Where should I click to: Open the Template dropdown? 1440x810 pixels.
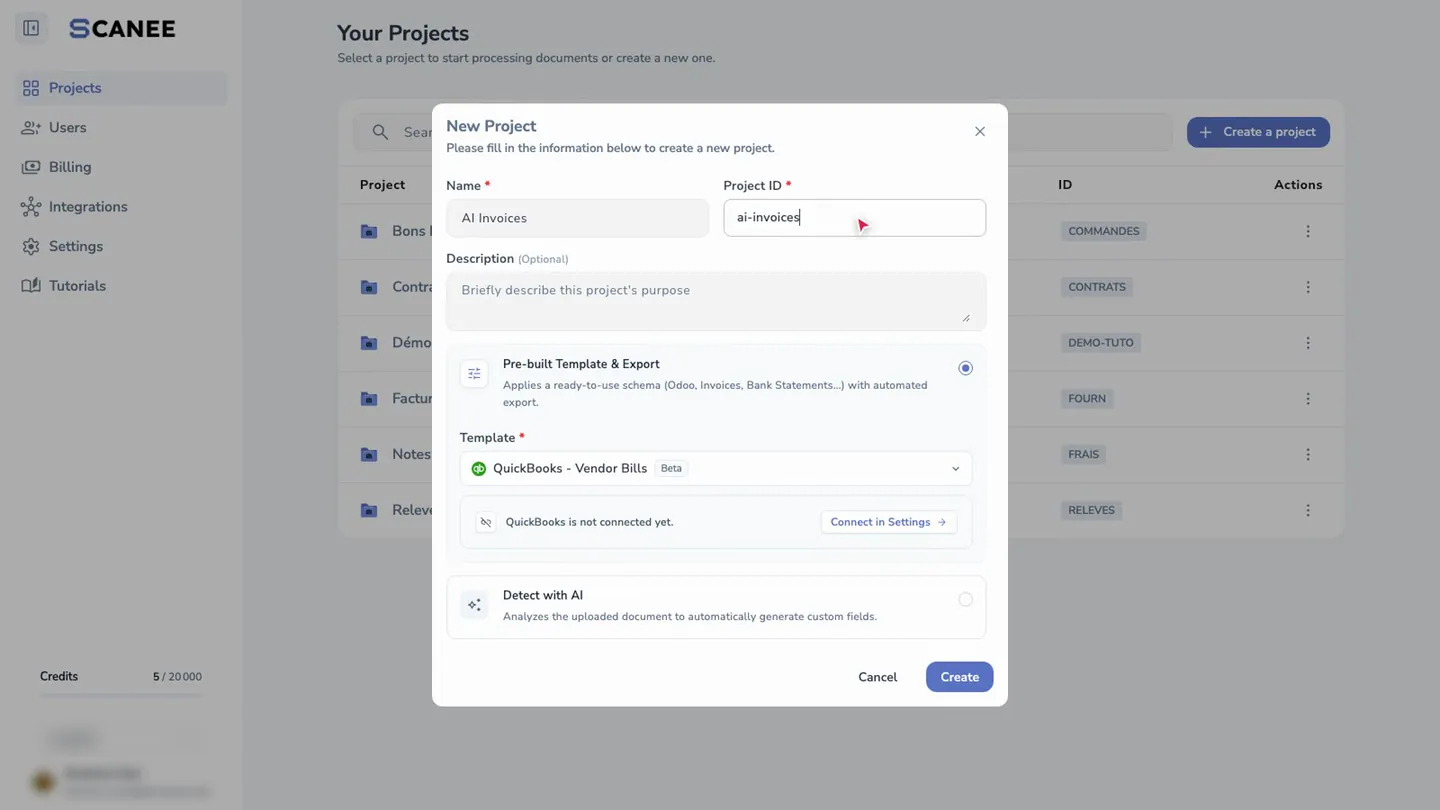click(x=716, y=468)
